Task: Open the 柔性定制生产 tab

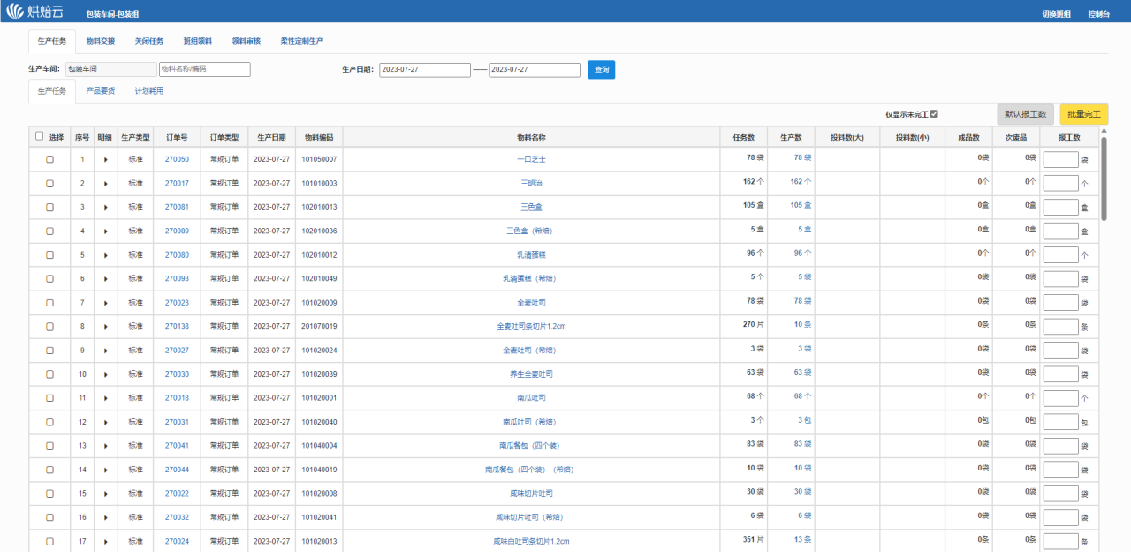Action: pyautogui.click(x=302, y=41)
